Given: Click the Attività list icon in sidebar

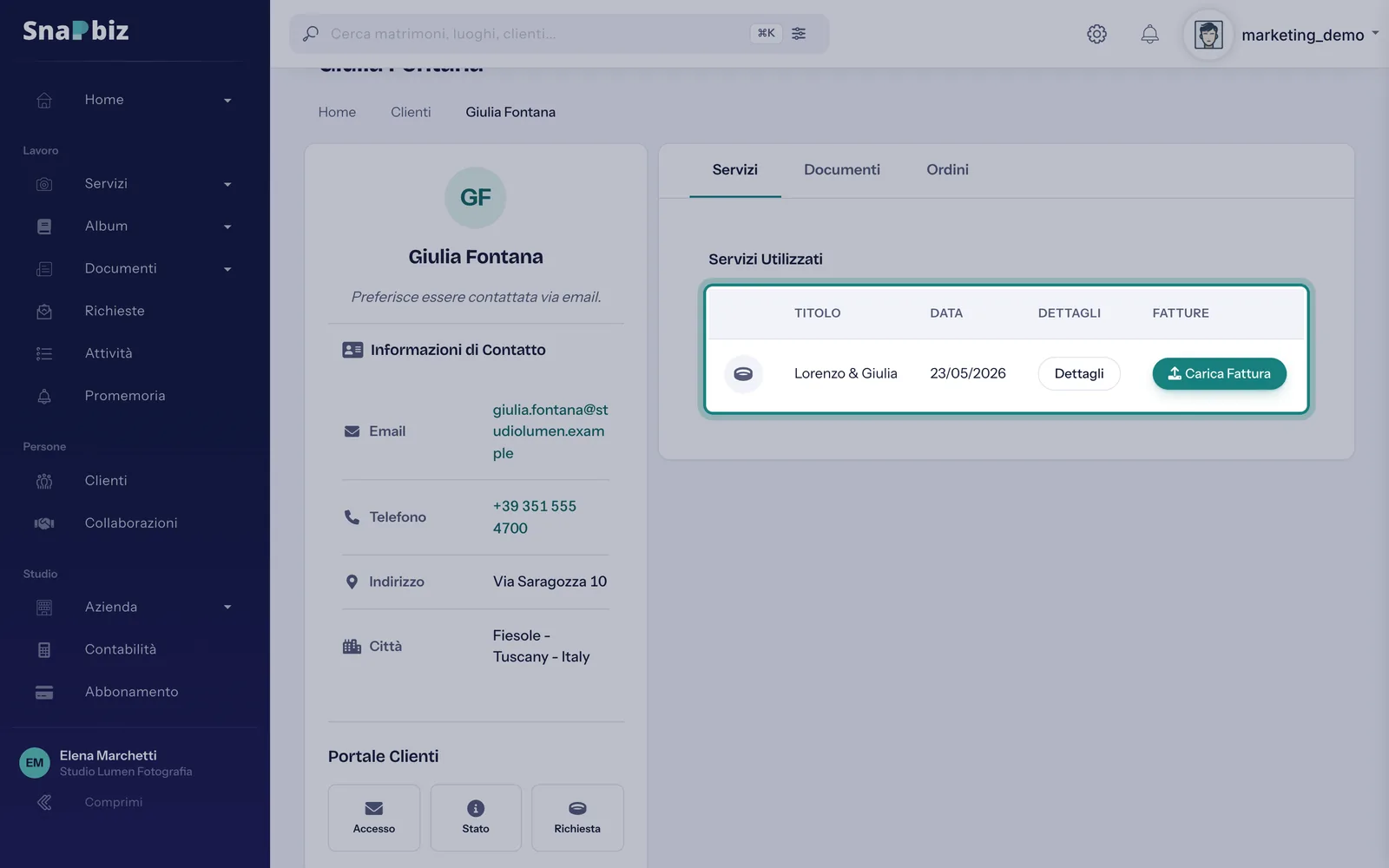Looking at the screenshot, I should [44, 353].
